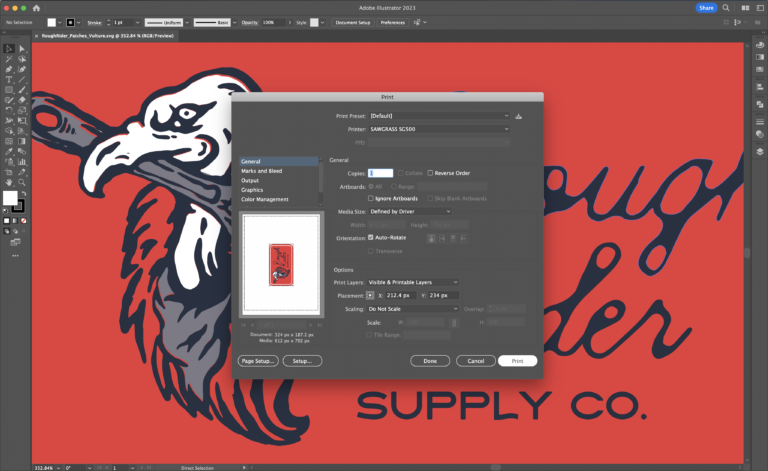Select General in print options list
Image resolution: width=768 pixels, height=471 pixels.
(279, 161)
